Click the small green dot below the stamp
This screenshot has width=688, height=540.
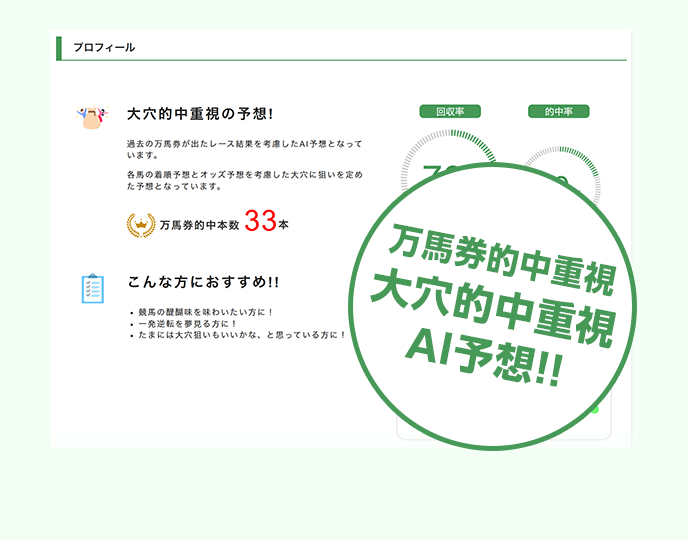[594, 409]
